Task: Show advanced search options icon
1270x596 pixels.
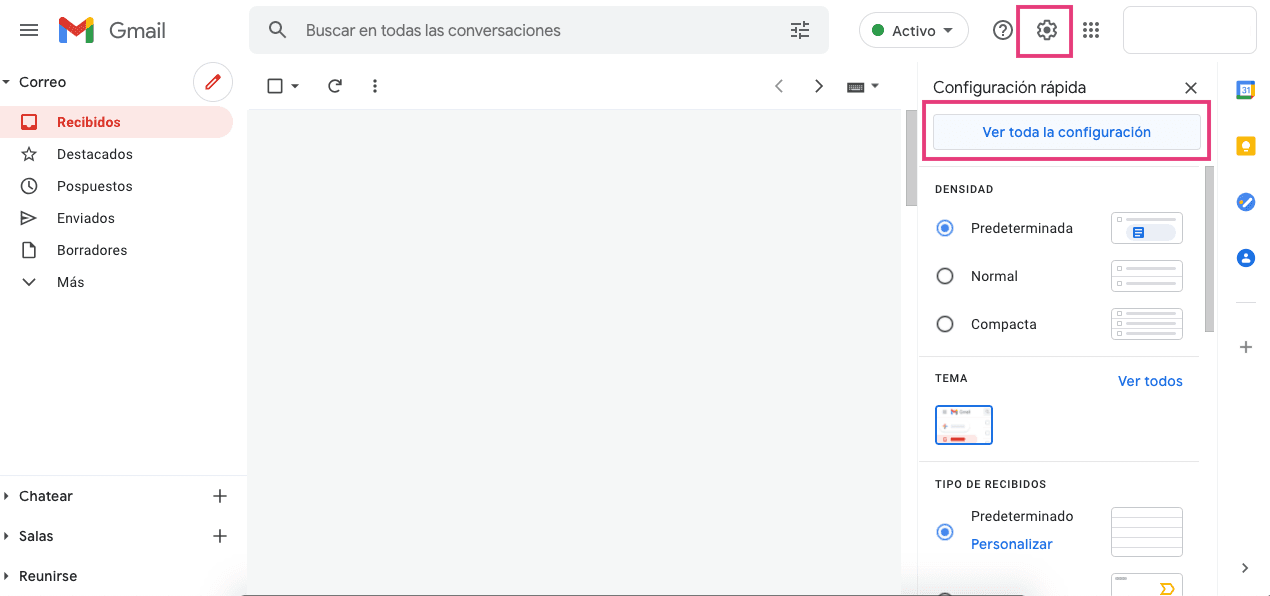Action: click(x=800, y=31)
